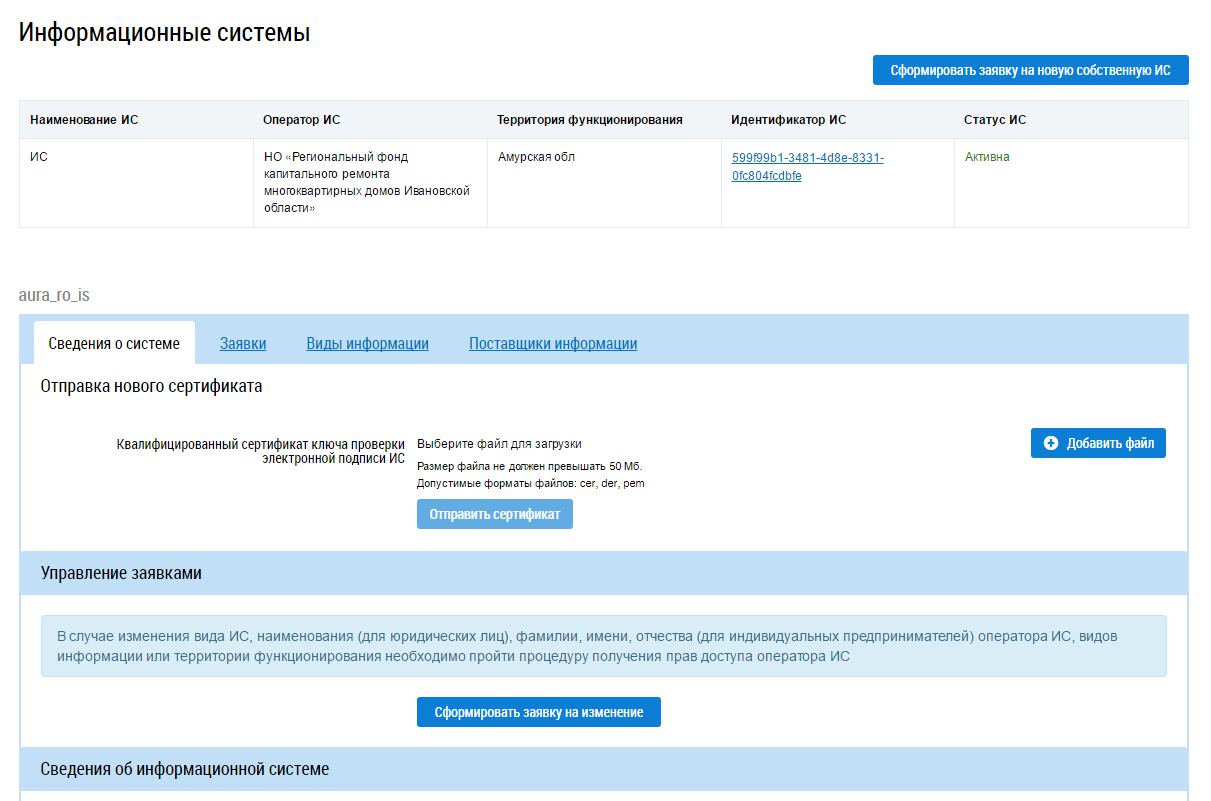Select the Сведения о системе tab
Image resolution: width=1211 pixels, height=801 pixels.
tap(114, 343)
